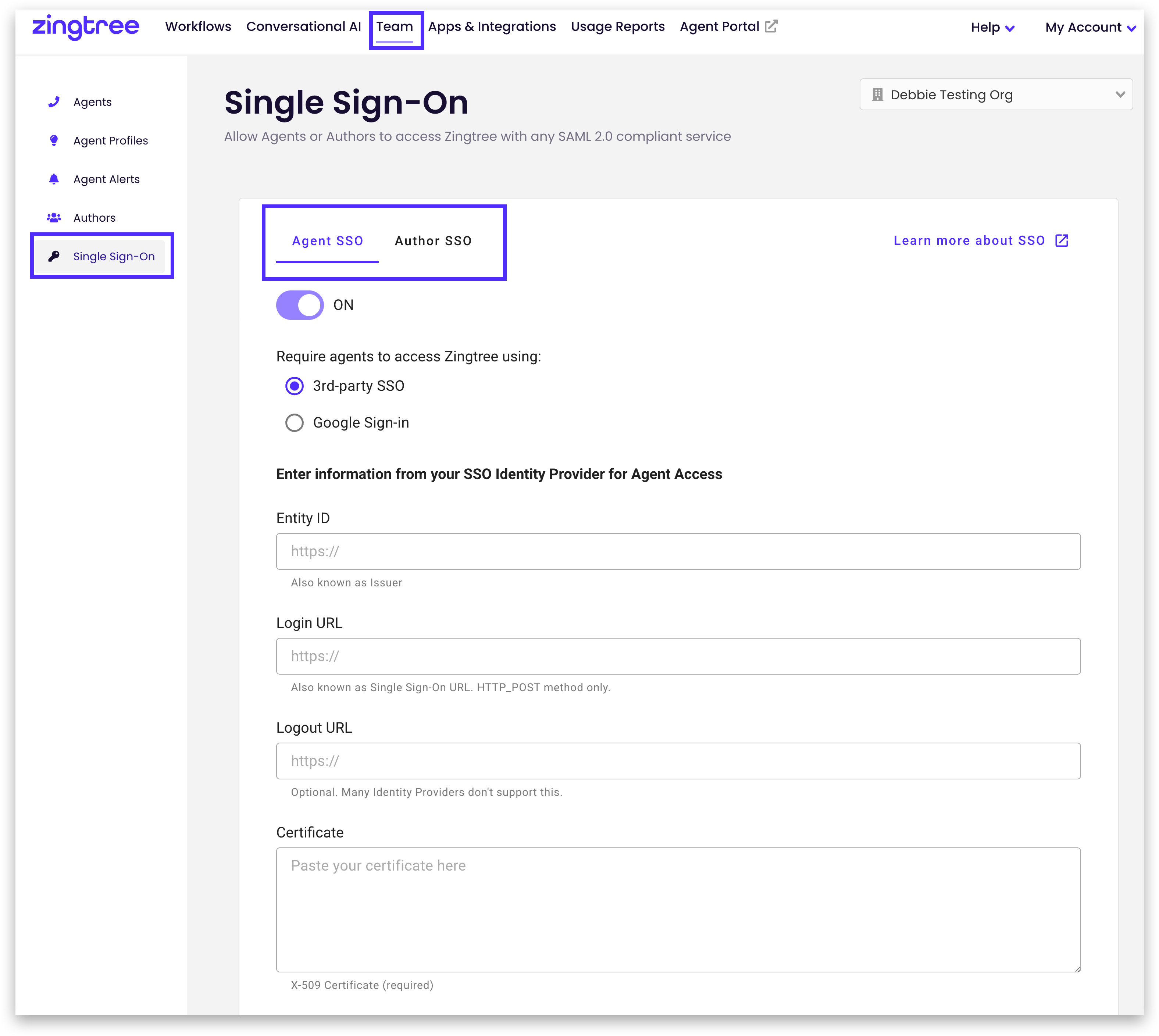
Task: Turn off the Agent SSO toggle
Action: point(300,305)
